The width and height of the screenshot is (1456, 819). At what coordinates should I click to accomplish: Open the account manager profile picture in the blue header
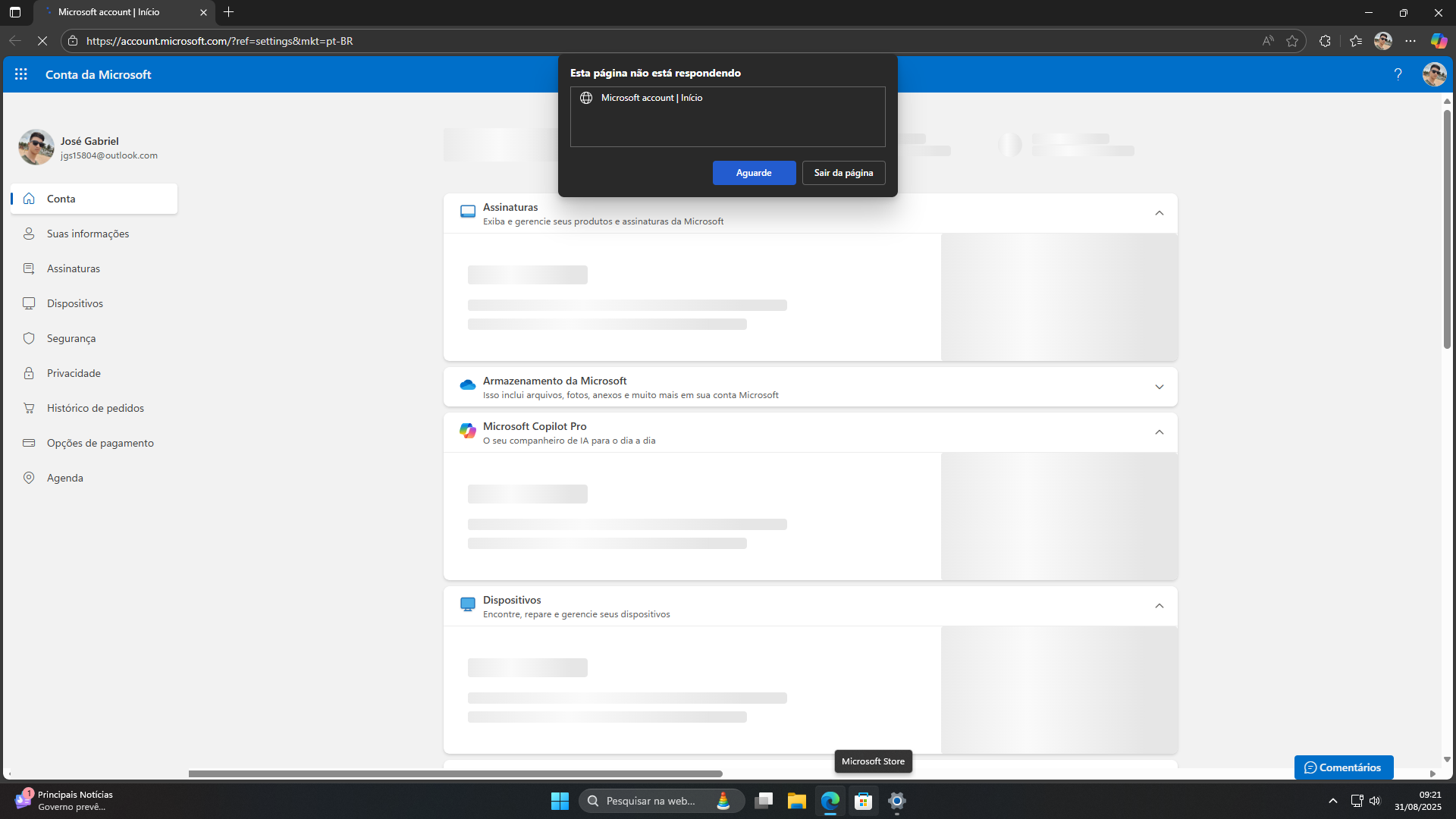pos(1434,74)
